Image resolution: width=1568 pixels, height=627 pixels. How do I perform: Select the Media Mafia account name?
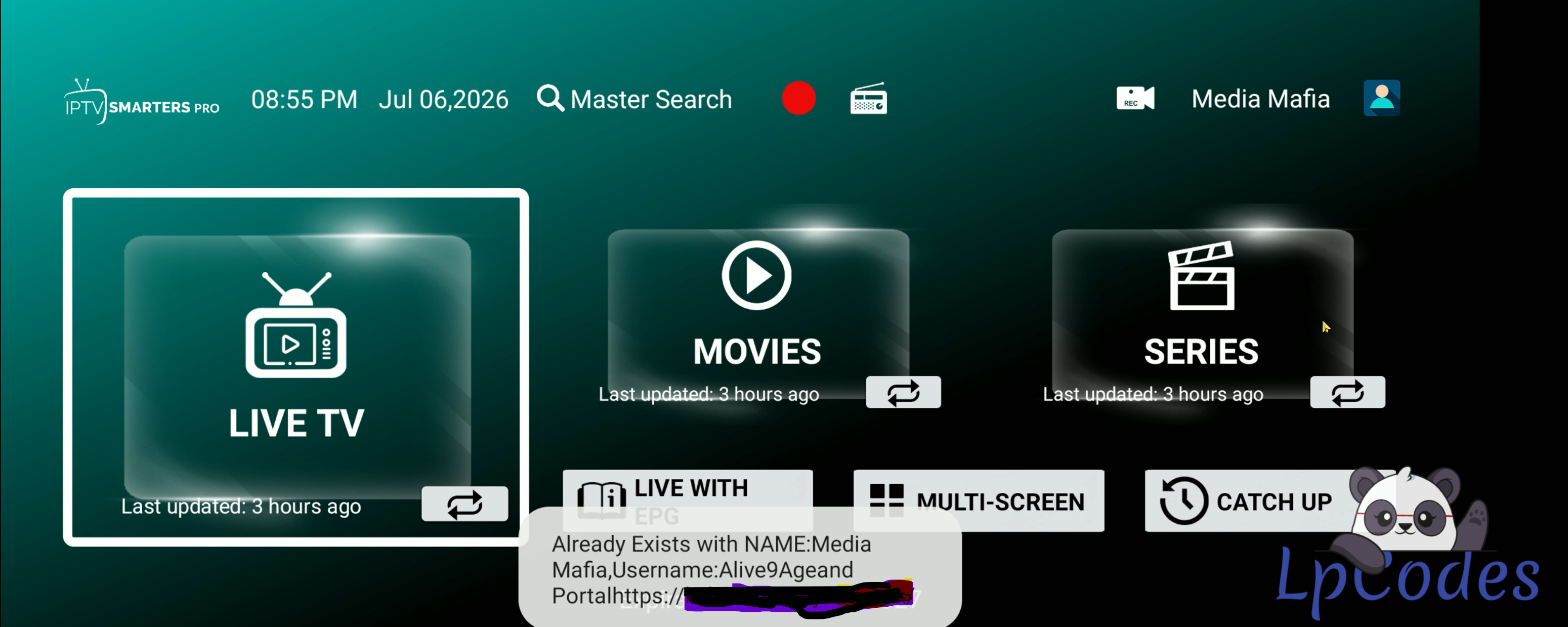coord(1260,99)
